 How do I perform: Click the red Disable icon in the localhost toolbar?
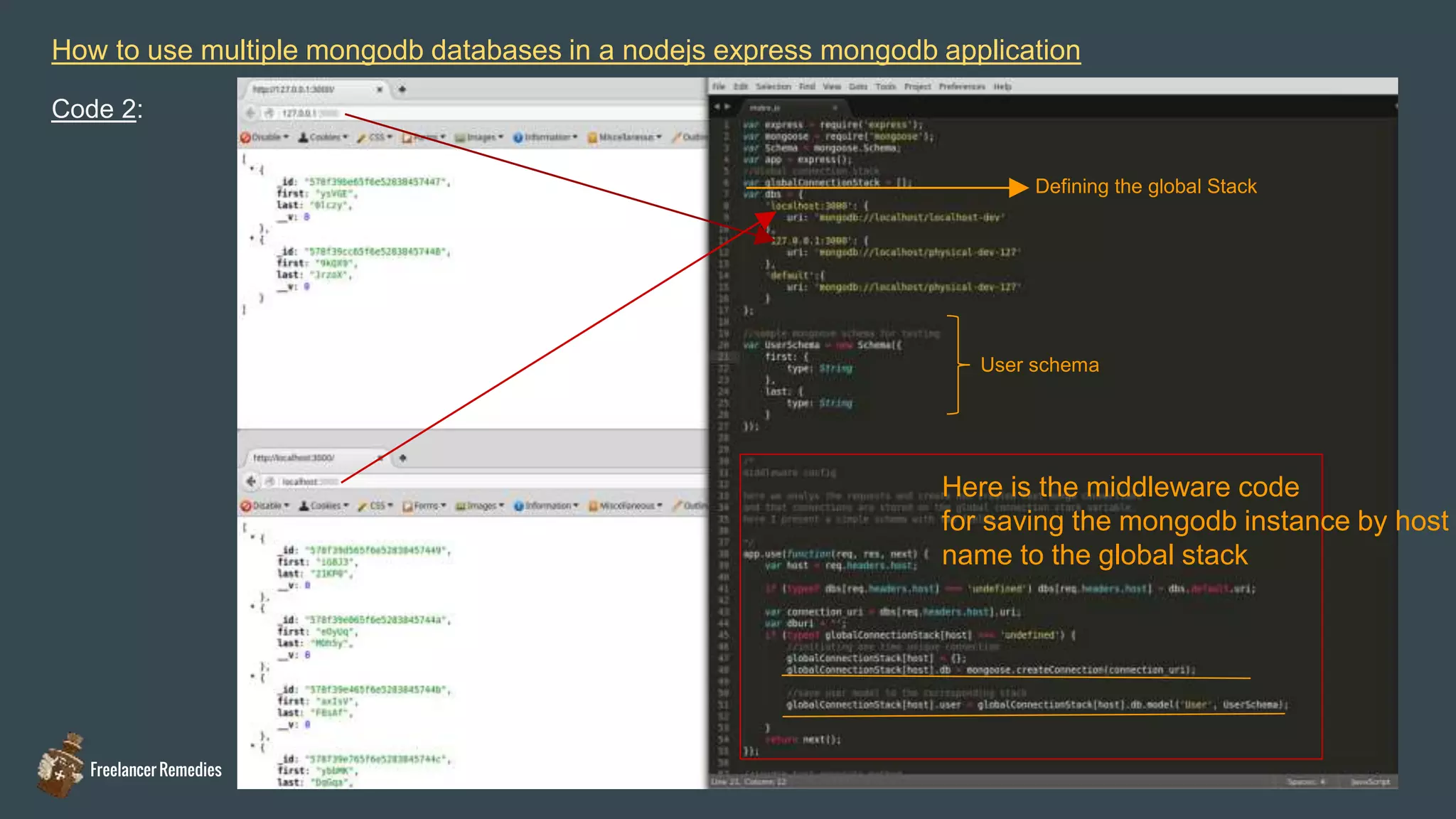246,506
